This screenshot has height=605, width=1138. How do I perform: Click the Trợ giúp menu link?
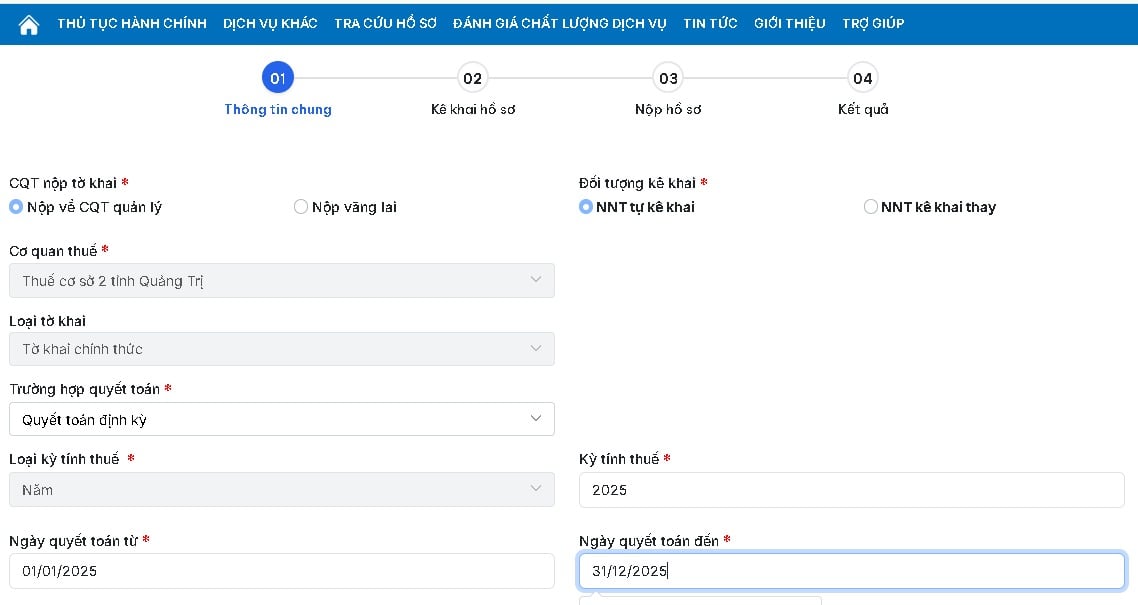(873, 23)
